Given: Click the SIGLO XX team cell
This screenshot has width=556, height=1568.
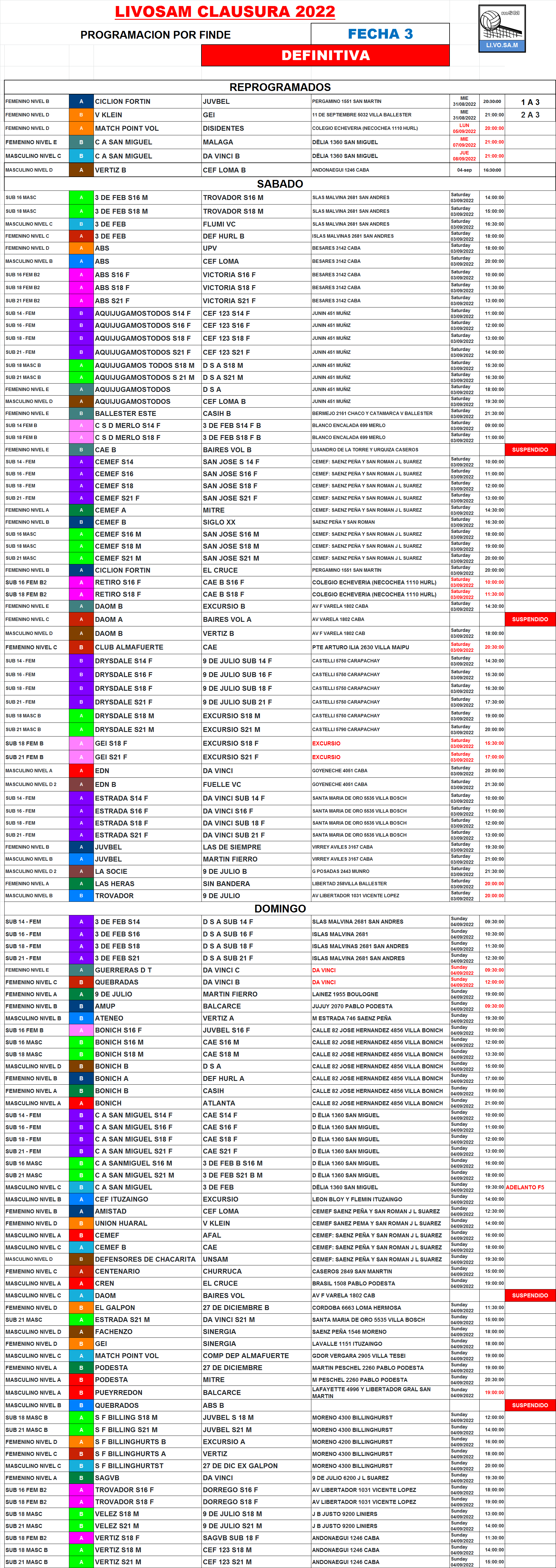Looking at the screenshot, I should click(x=256, y=522).
